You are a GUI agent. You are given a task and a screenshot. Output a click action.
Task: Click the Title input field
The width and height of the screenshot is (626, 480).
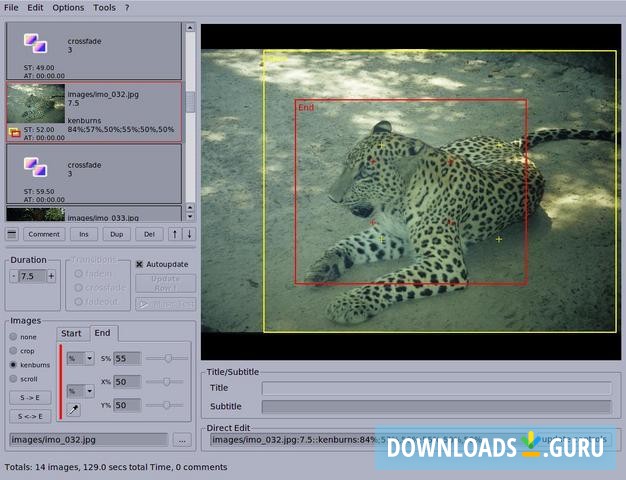(x=436, y=388)
